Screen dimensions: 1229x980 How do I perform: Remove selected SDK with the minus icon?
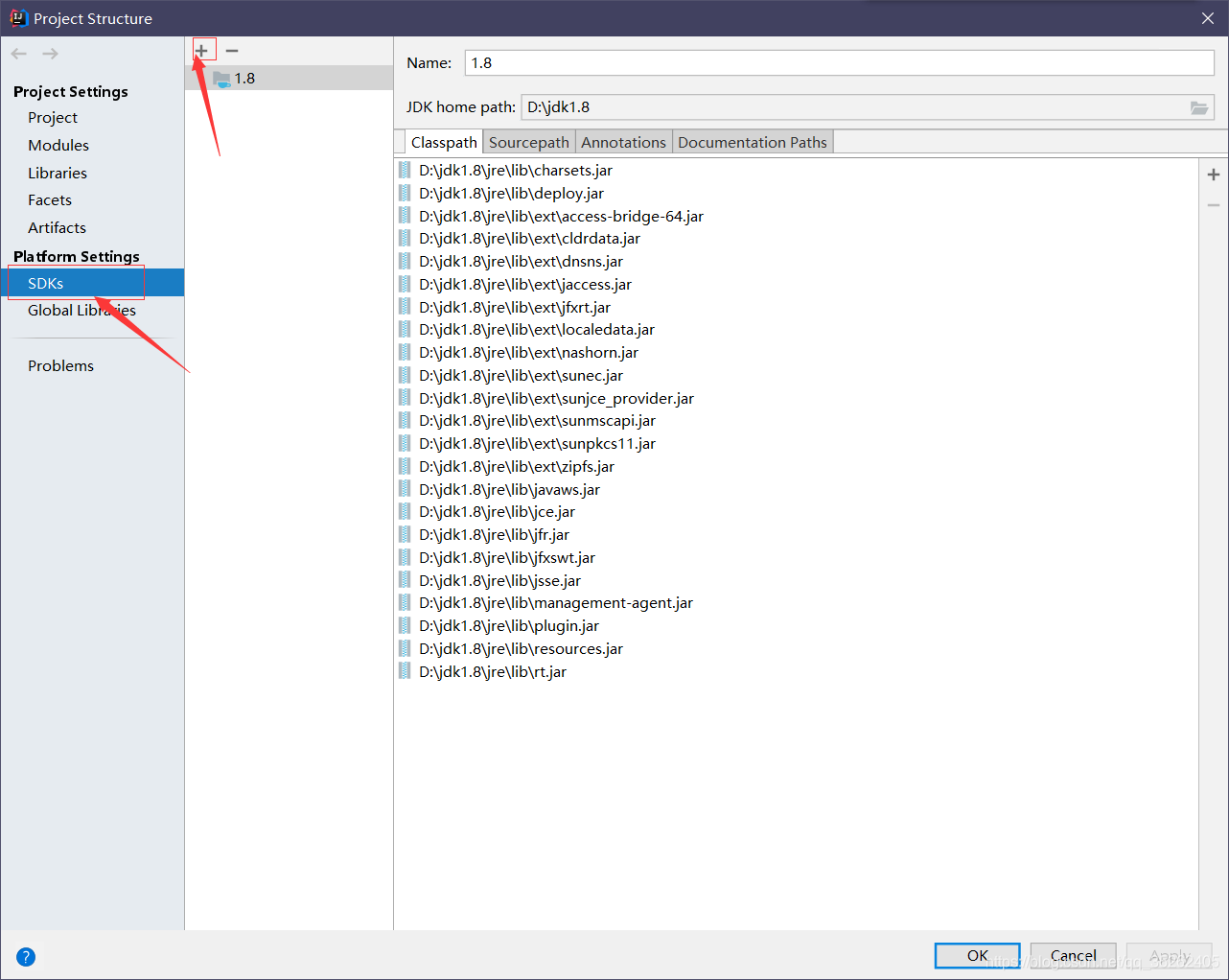pos(232,51)
